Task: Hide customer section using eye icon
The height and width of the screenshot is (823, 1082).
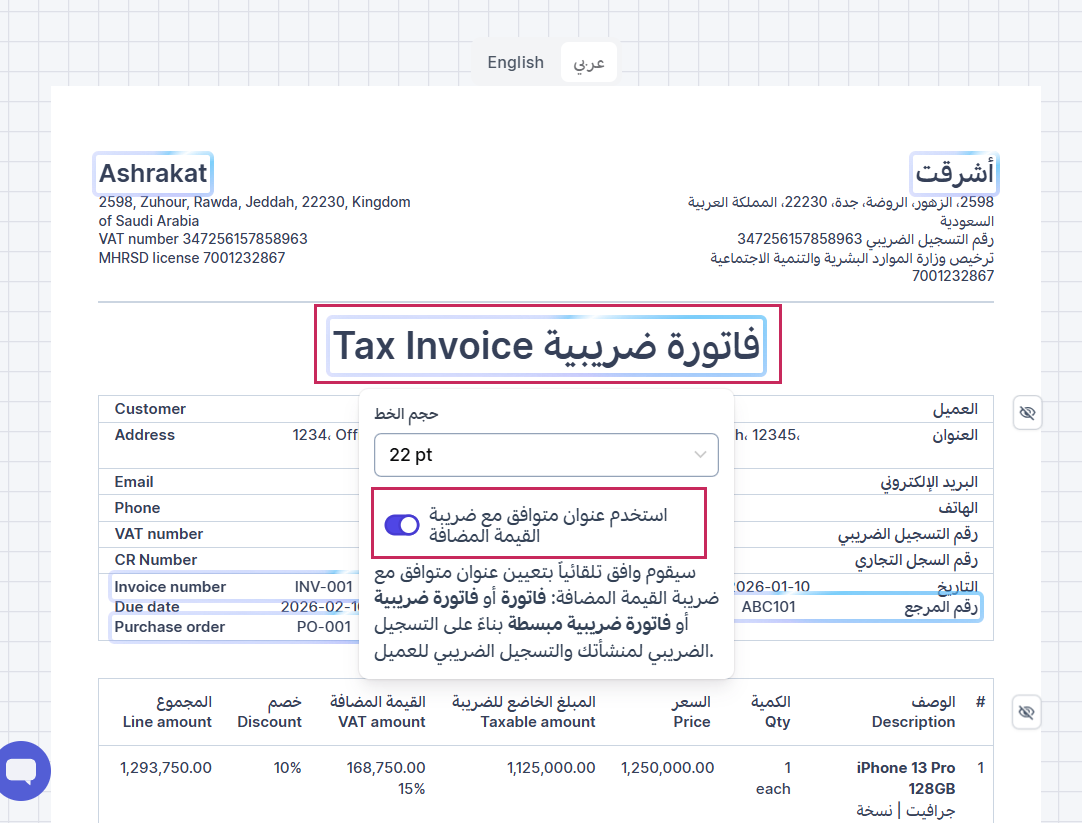Action: point(1028,412)
